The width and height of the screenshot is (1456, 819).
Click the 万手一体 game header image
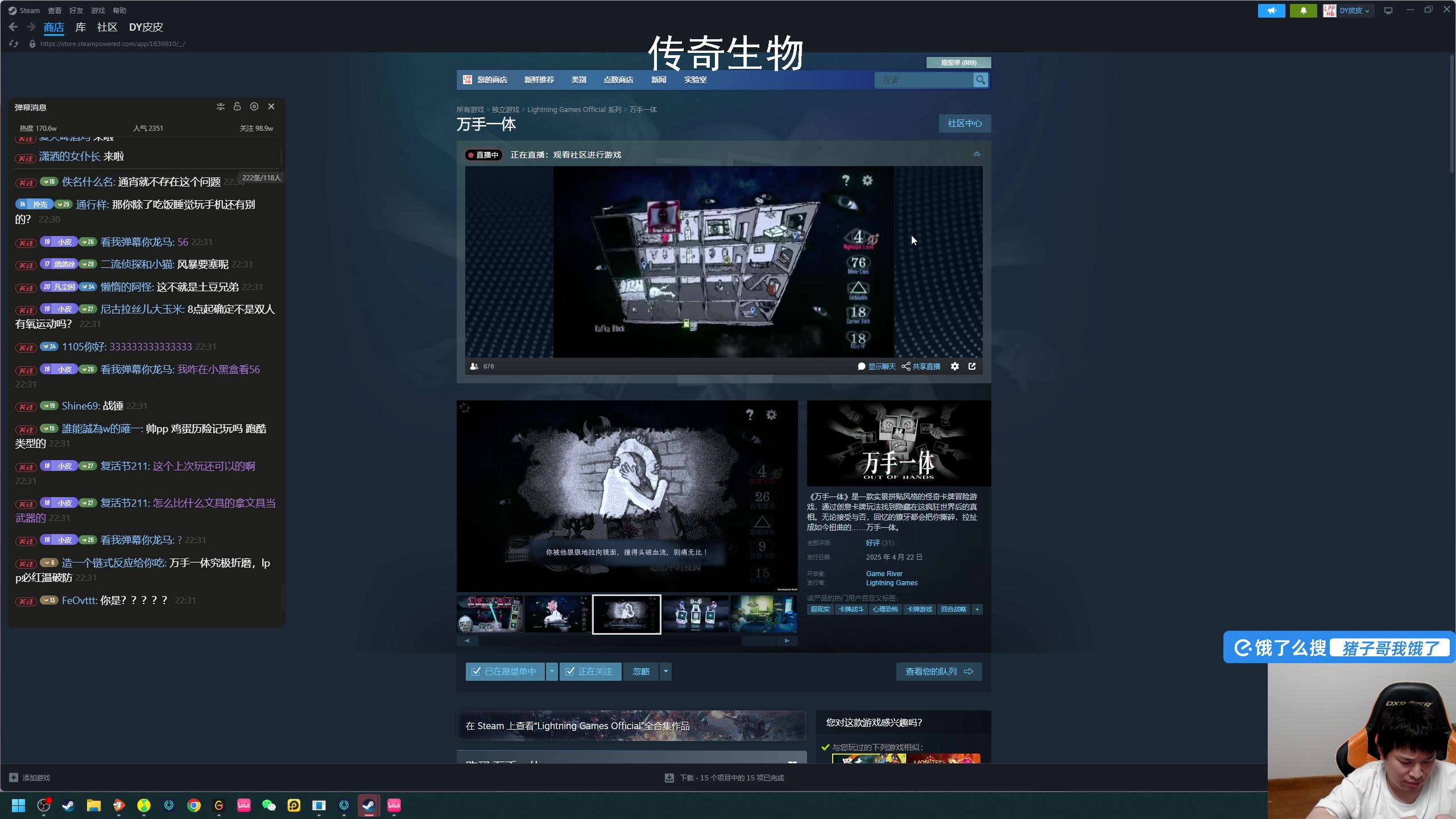tap(899, 443)
